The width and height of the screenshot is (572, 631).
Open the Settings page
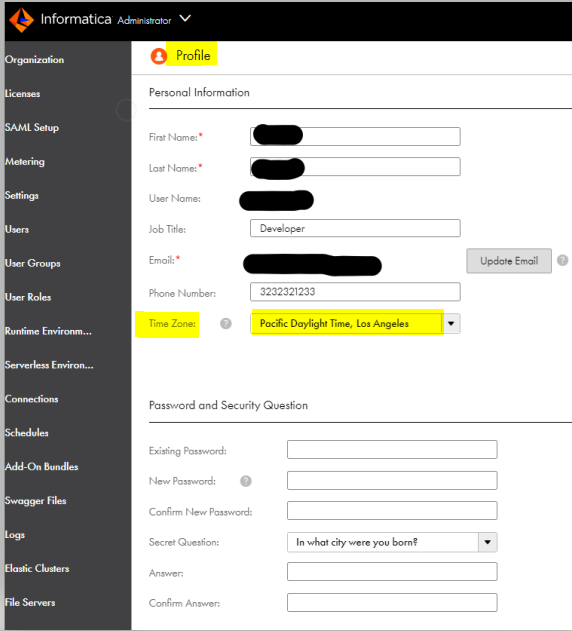(22, 196)
